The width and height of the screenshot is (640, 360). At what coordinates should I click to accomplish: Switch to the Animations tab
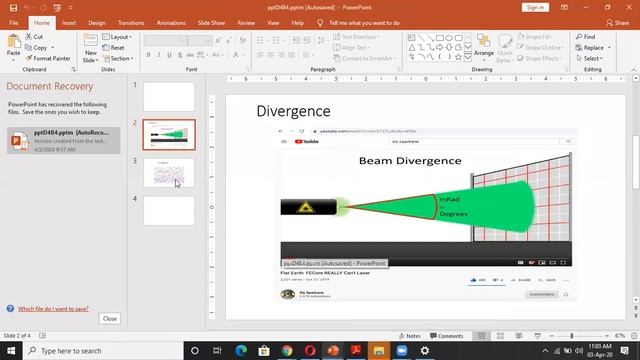click(x=171, y=23)
